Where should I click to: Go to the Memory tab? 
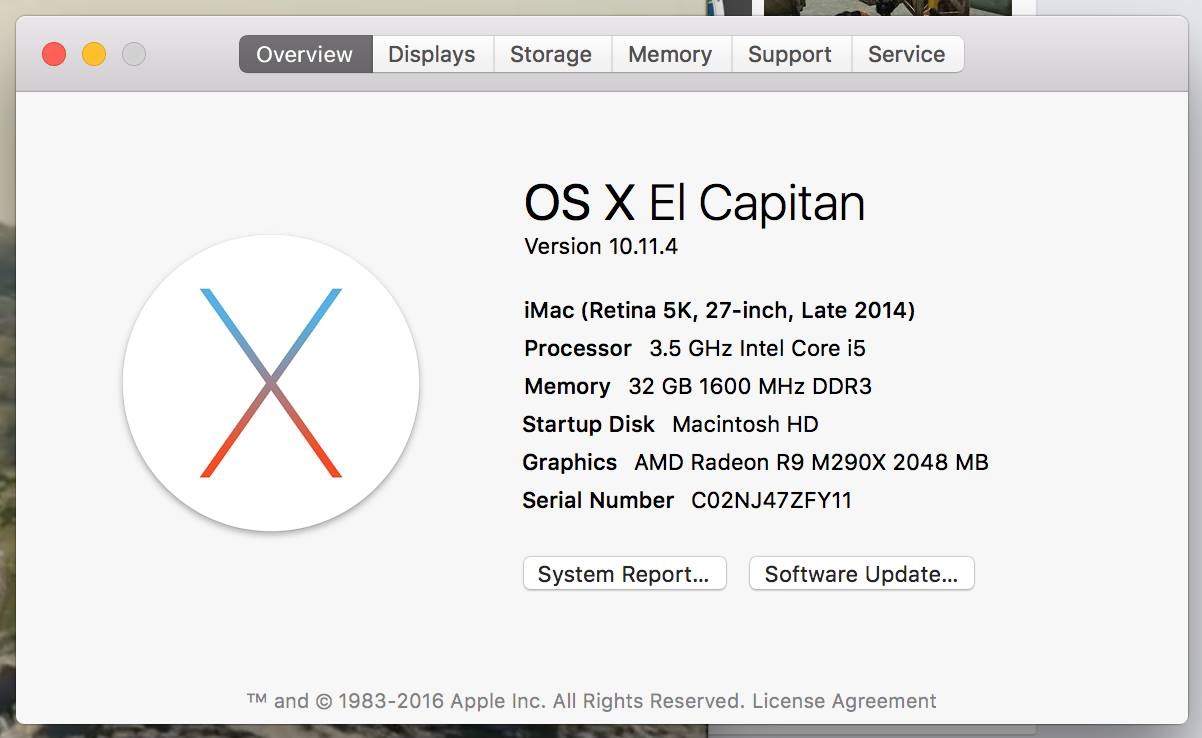coord(670,54)
